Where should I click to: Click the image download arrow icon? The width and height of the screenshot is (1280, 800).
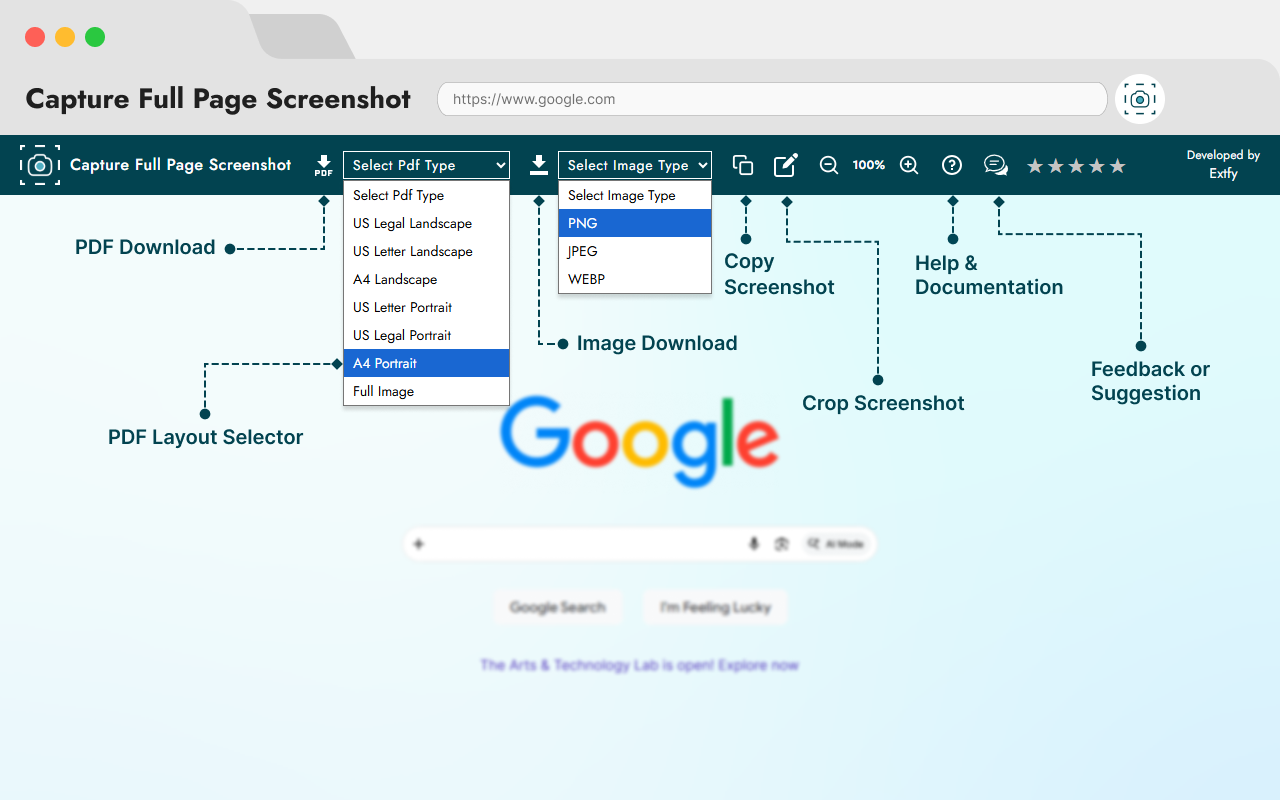(x=539, y=165)
